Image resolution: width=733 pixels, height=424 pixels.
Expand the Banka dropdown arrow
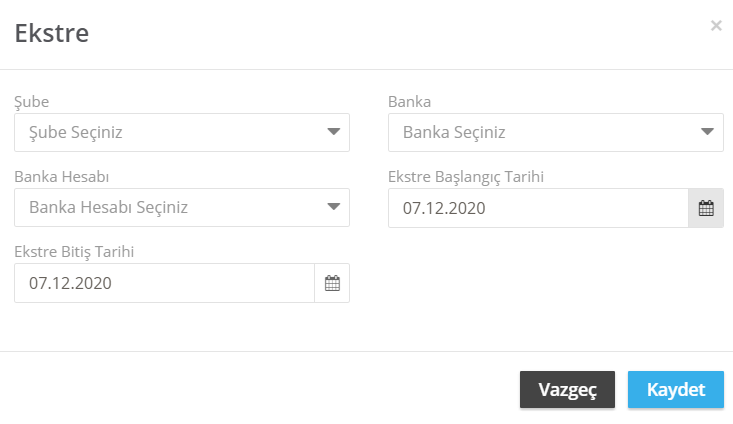pos(707,132)
